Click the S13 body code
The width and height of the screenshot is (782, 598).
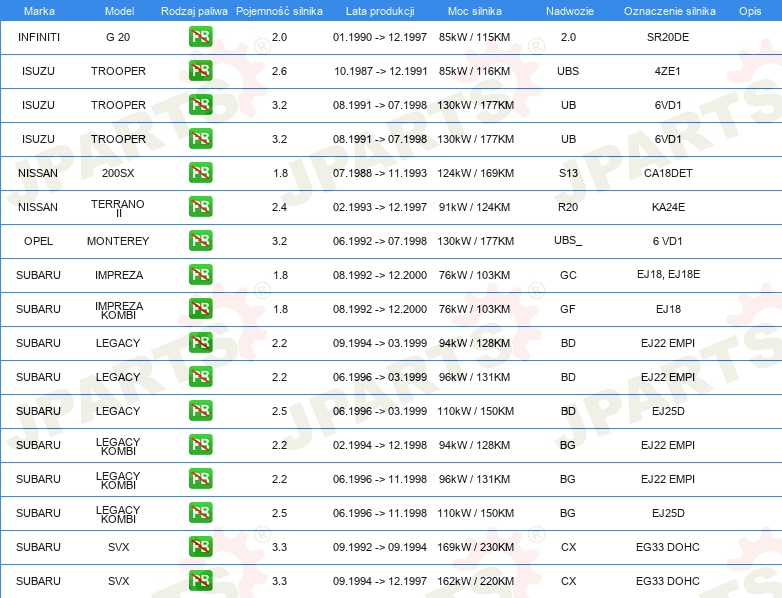pos(568,173)
